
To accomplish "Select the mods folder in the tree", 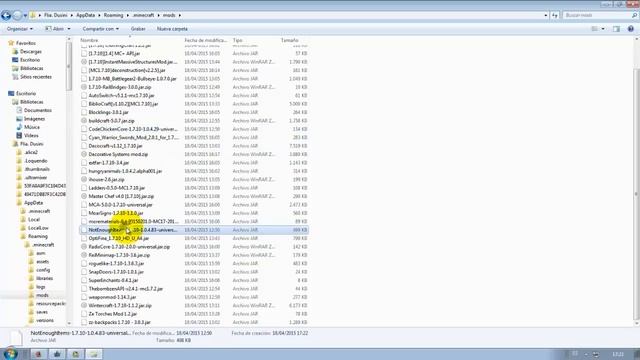I will (42, 295).
